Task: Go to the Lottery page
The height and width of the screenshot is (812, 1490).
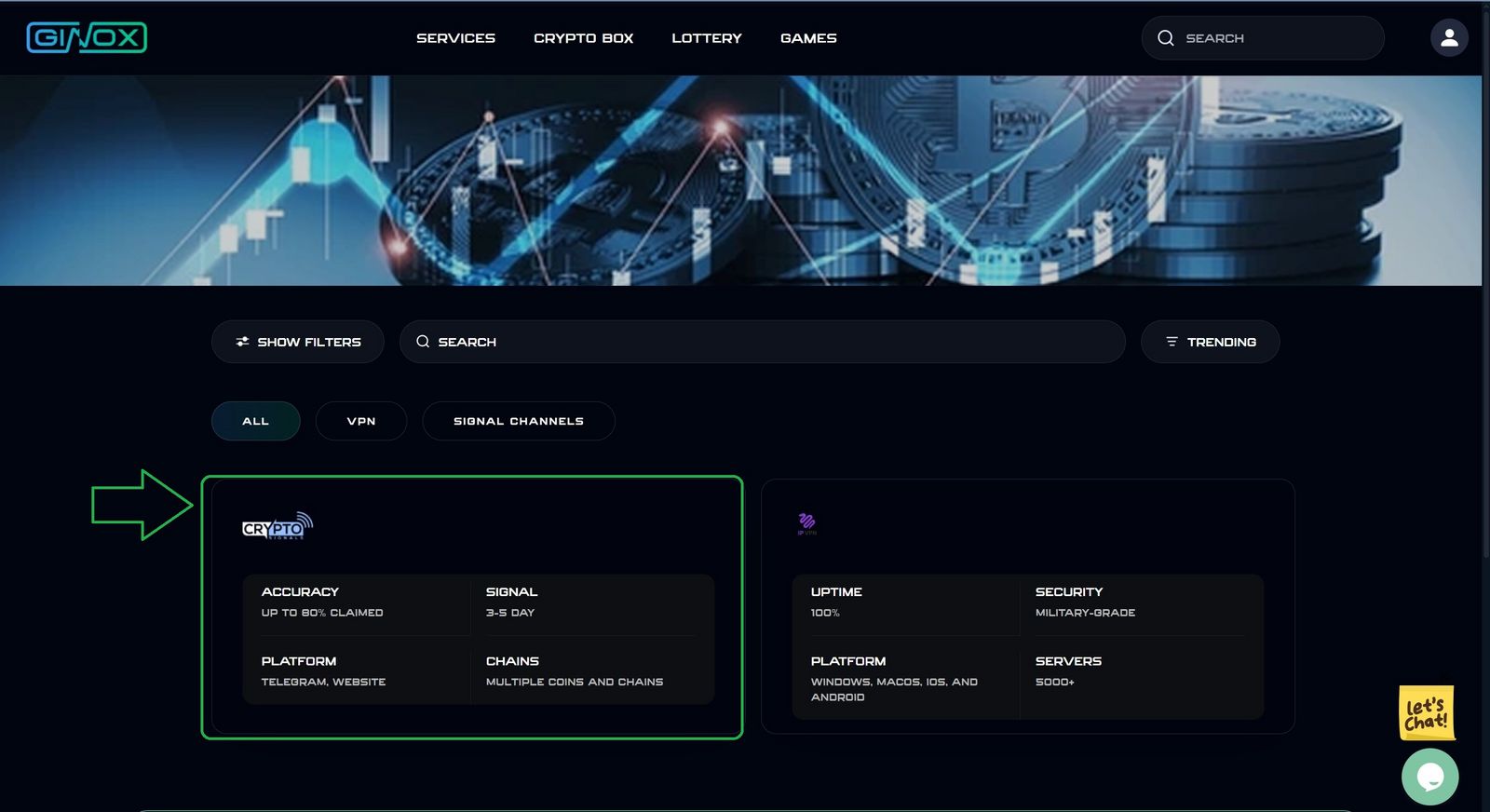Action: pyautogui.click(x=707, y=38)
